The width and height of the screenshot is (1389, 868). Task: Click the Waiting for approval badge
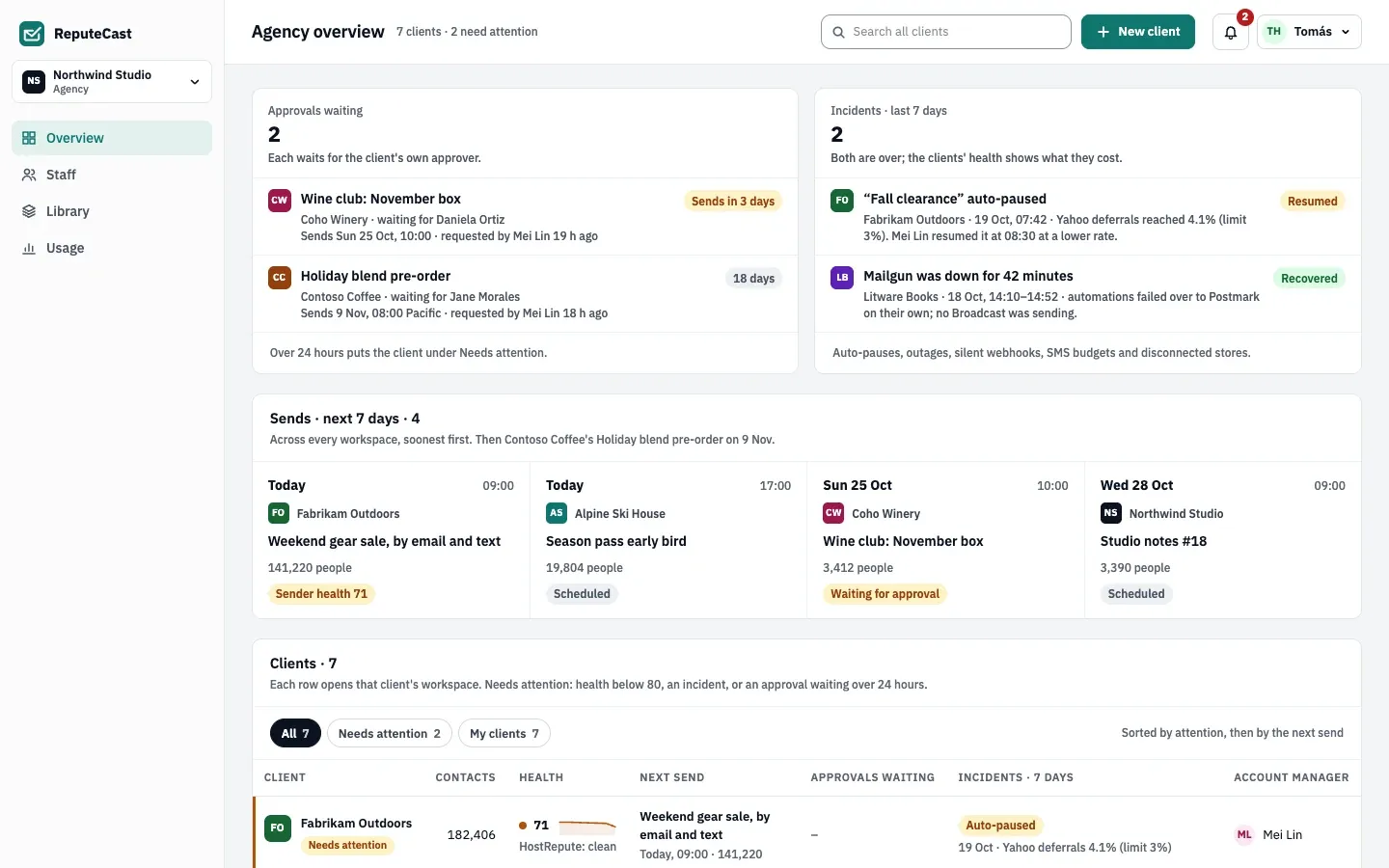pyautogui.click(x=885, y=594)
